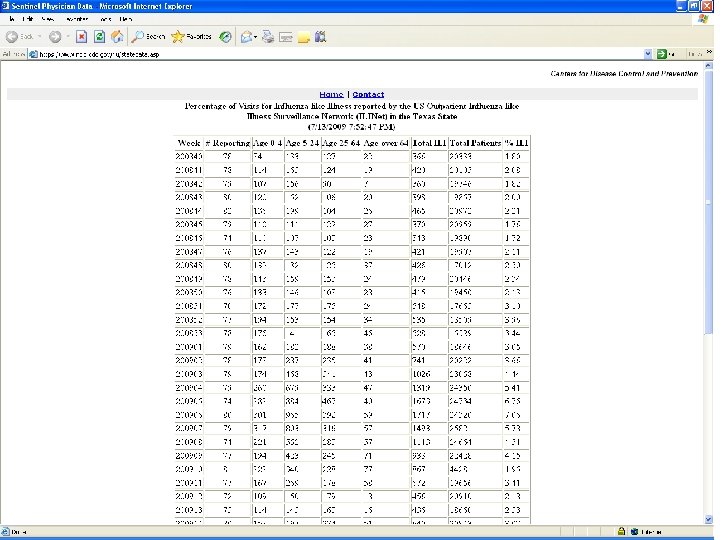Open the View menu
Image resolution: width=720 pixels, height=540 pixels.
coord(48,19)
